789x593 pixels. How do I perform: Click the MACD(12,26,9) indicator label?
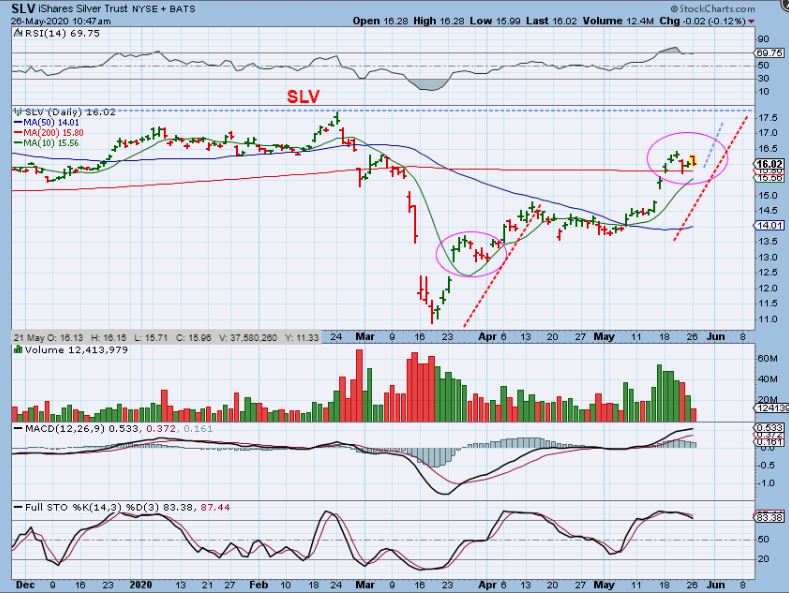[x=66, y=429]
